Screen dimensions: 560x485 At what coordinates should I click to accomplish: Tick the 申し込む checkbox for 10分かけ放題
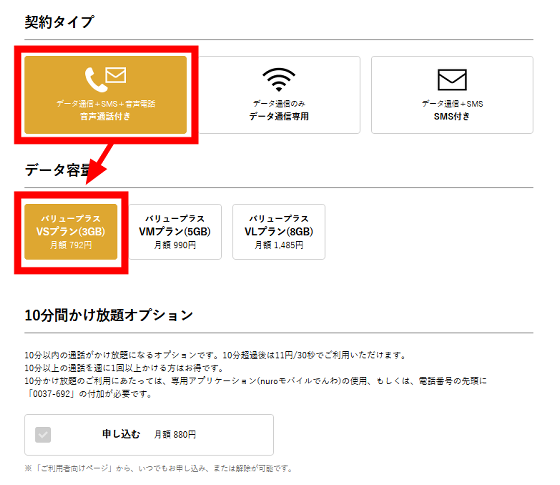(43, 435)
